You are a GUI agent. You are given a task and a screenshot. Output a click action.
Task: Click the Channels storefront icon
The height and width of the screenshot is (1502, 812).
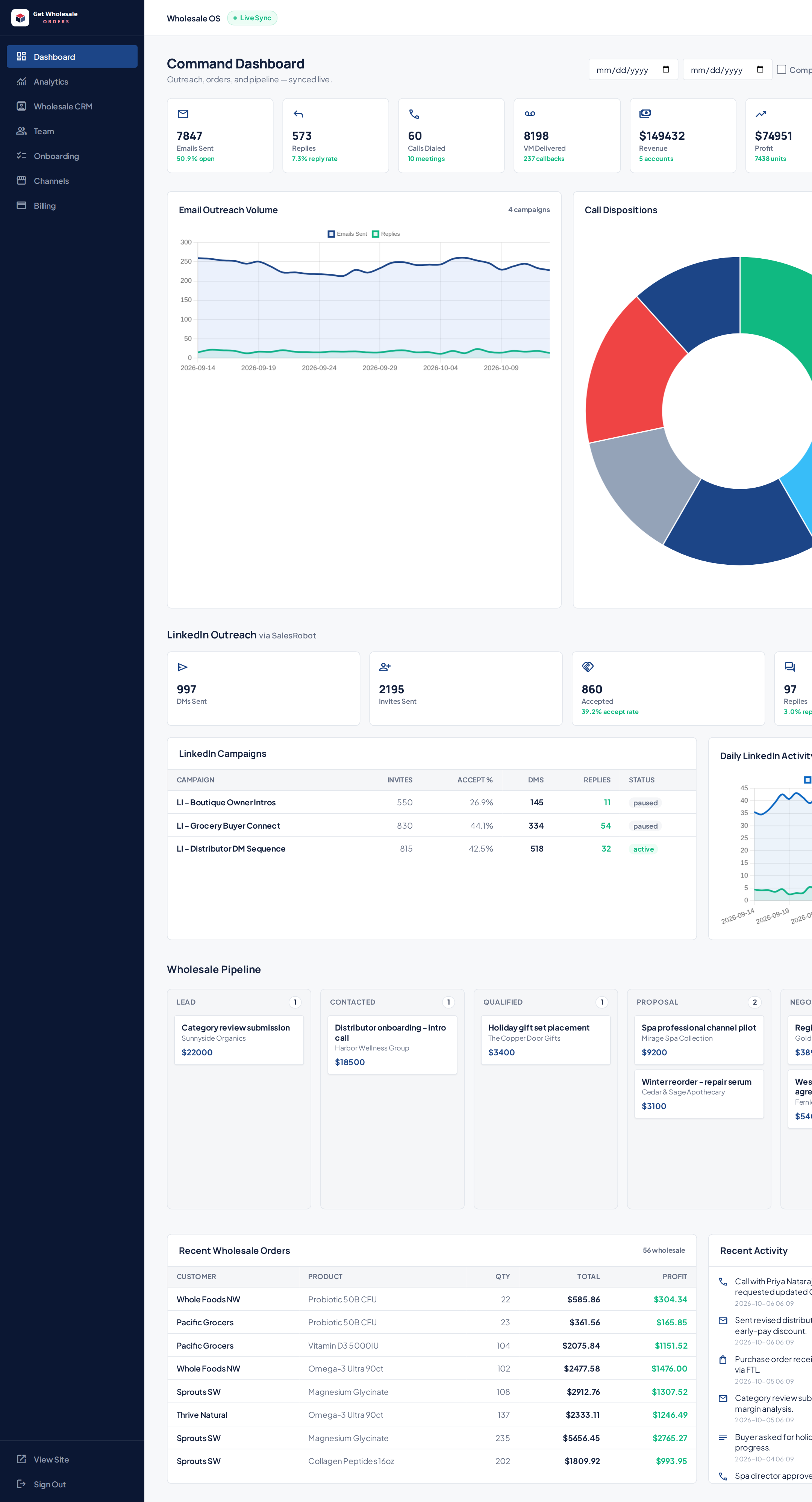[21, 181]
